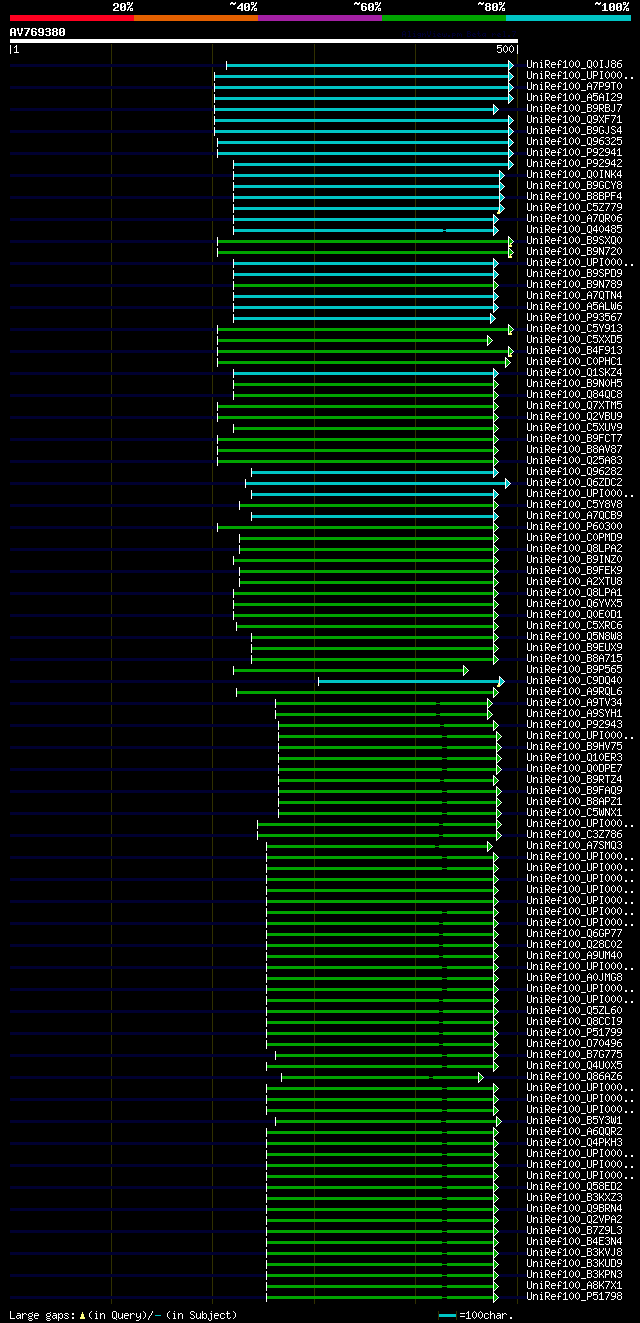The height and width of the screenshot is (1323, 640).
Task: Open hit UniRef100_B9N720
Action: click(574, 252)
